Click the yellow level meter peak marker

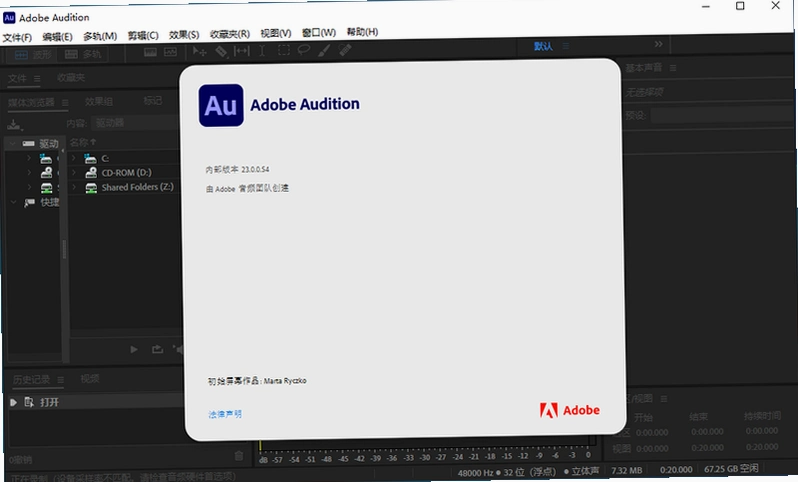tap(260, 446)
